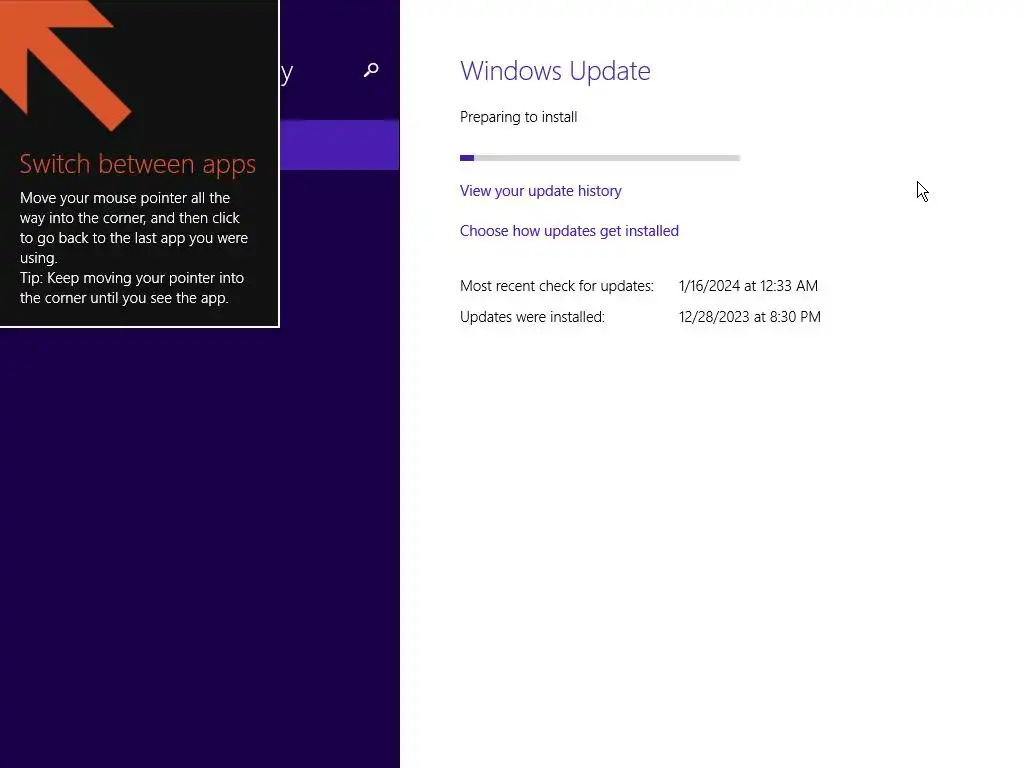Click the date 1/16/2024 at 12:33 AM
This screenshot has width=1024, height=768.
pos(748,286)
